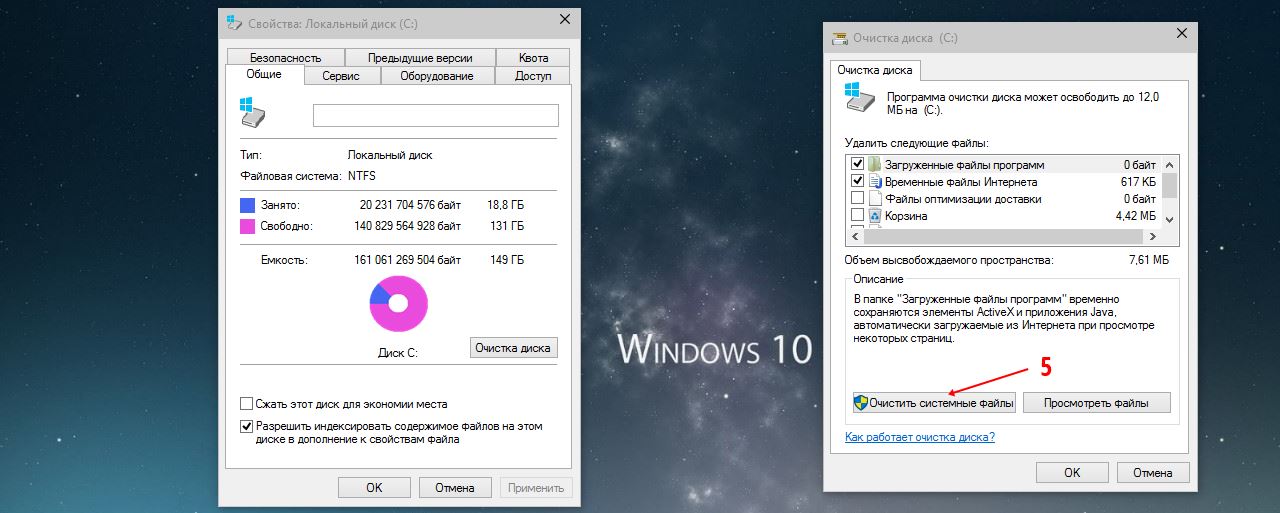Click right arrow of horizontal list scrollbar

pyautogui.click(x=1153, y=237)
